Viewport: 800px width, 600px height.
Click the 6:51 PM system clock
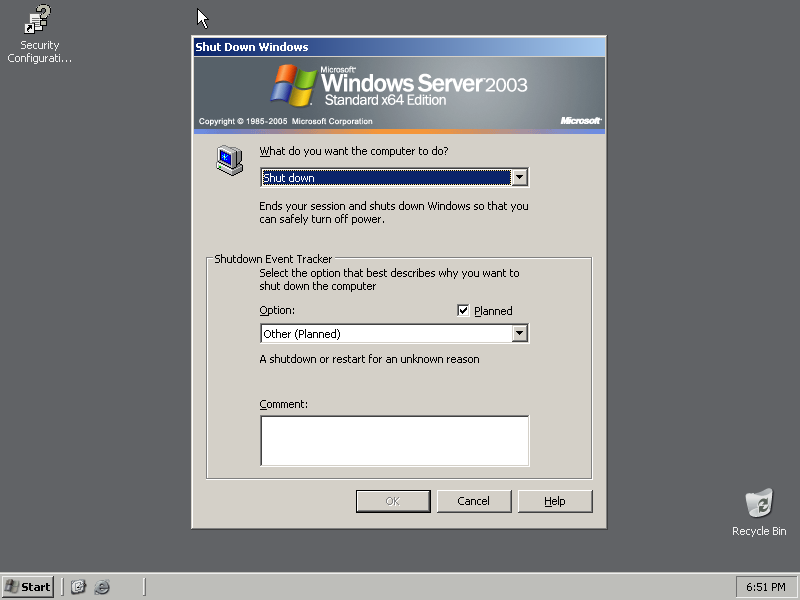click(x=766, y=587)
